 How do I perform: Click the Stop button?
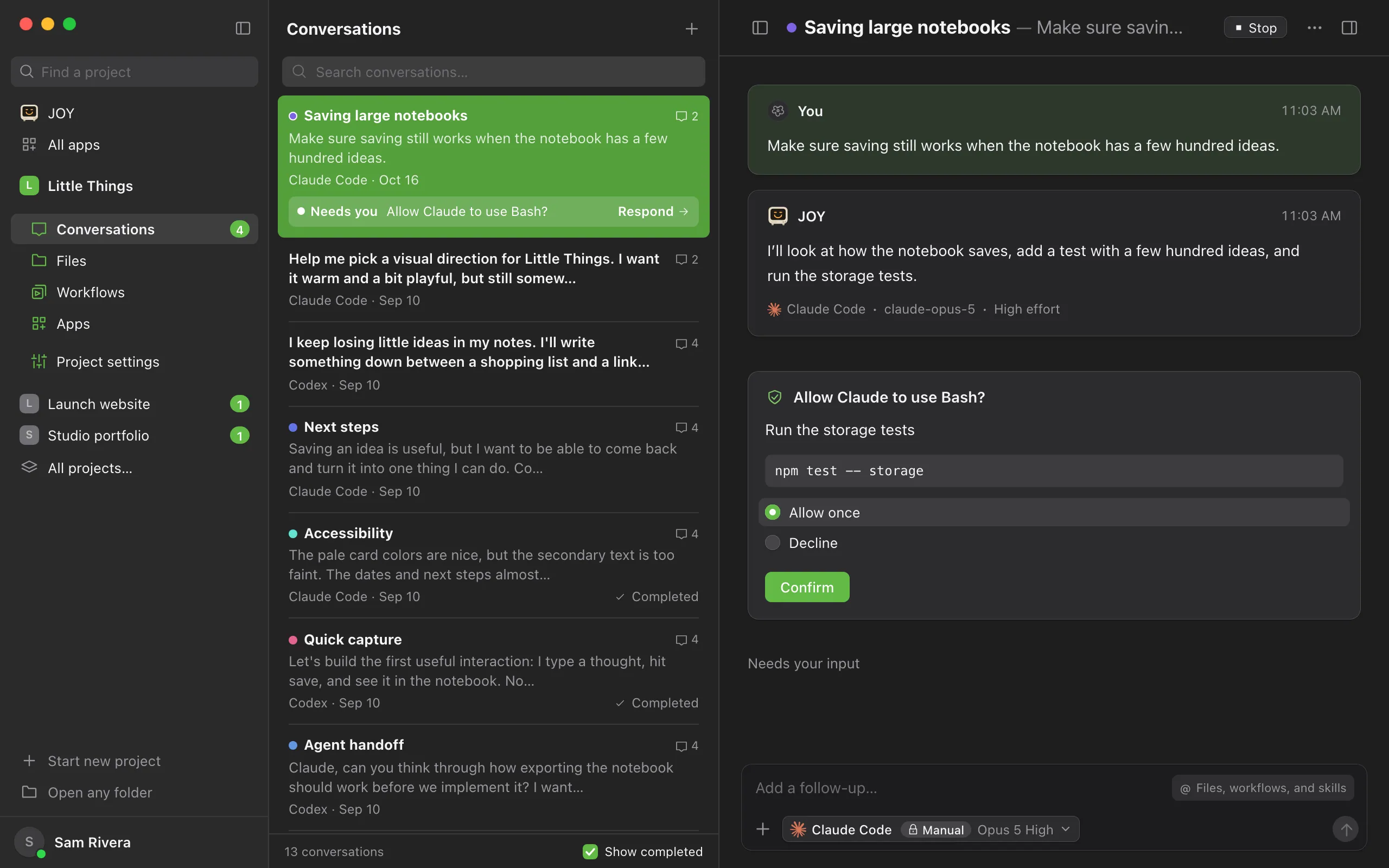click(1256, 28)
